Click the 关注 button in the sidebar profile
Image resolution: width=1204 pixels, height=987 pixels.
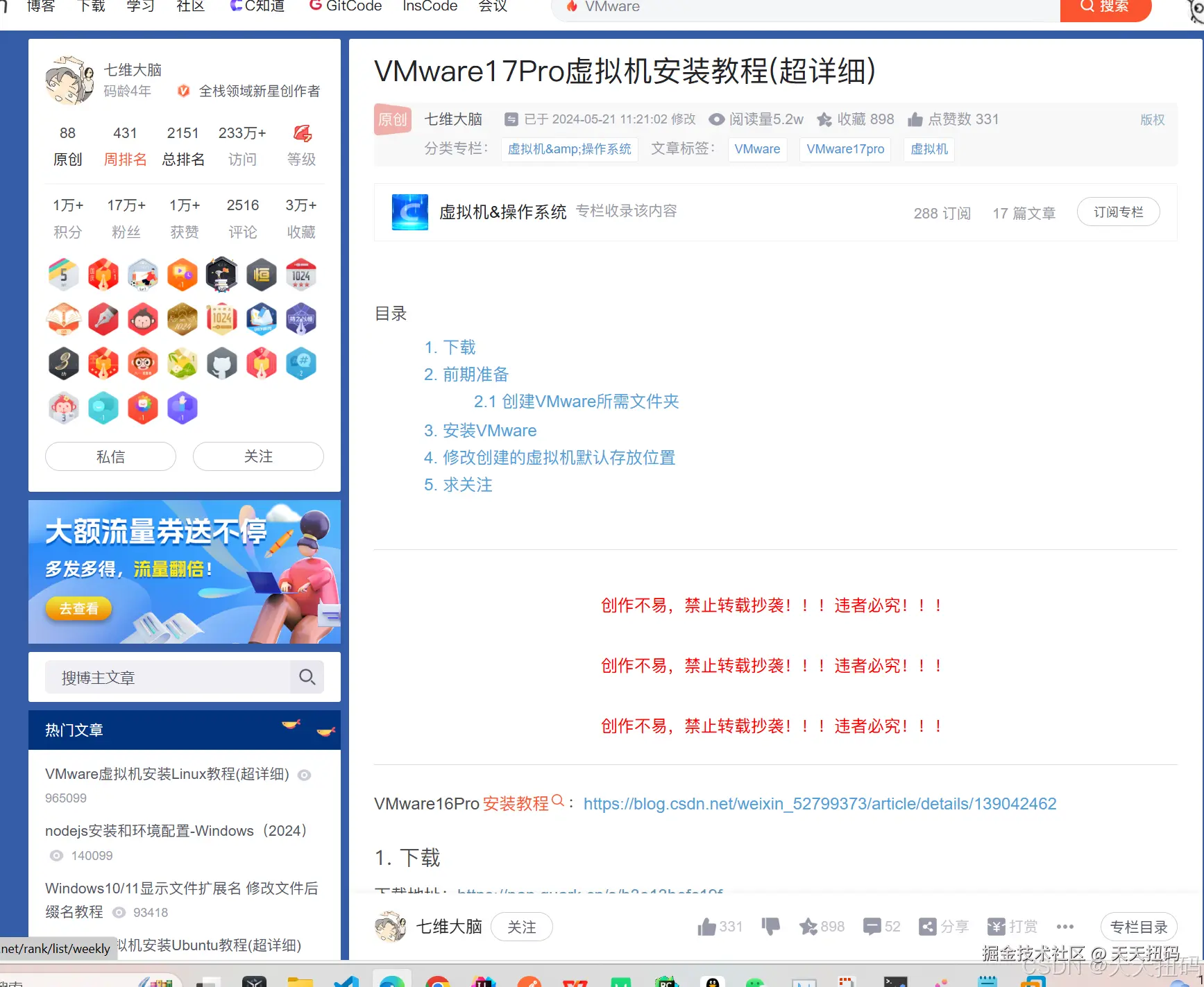pyautogui.click(x=258, y=456)
